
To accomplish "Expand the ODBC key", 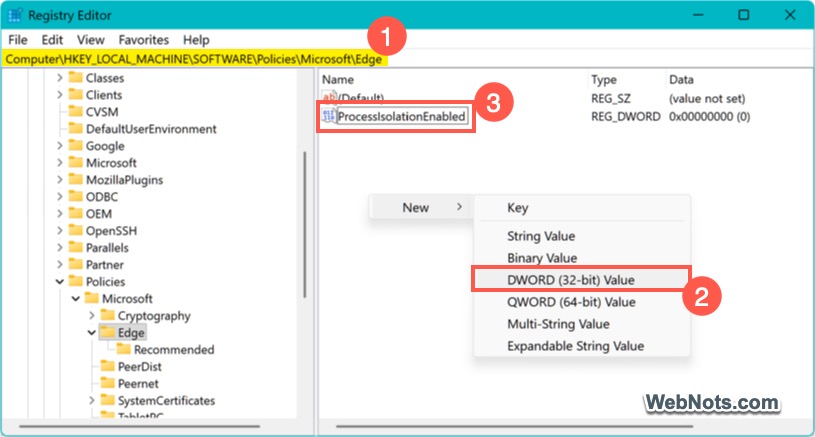I will coord(60,197).
